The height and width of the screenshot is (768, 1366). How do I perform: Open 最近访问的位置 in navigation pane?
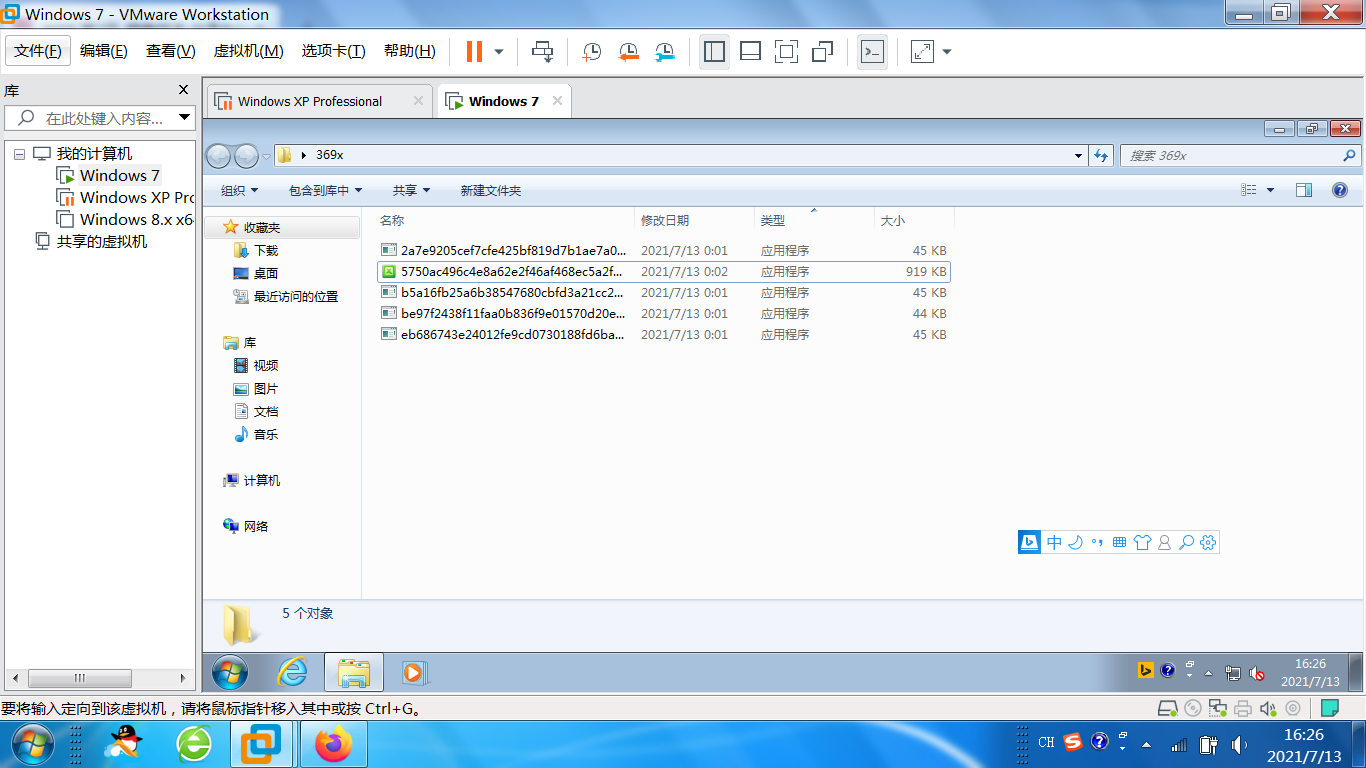(x=285, y=297)
